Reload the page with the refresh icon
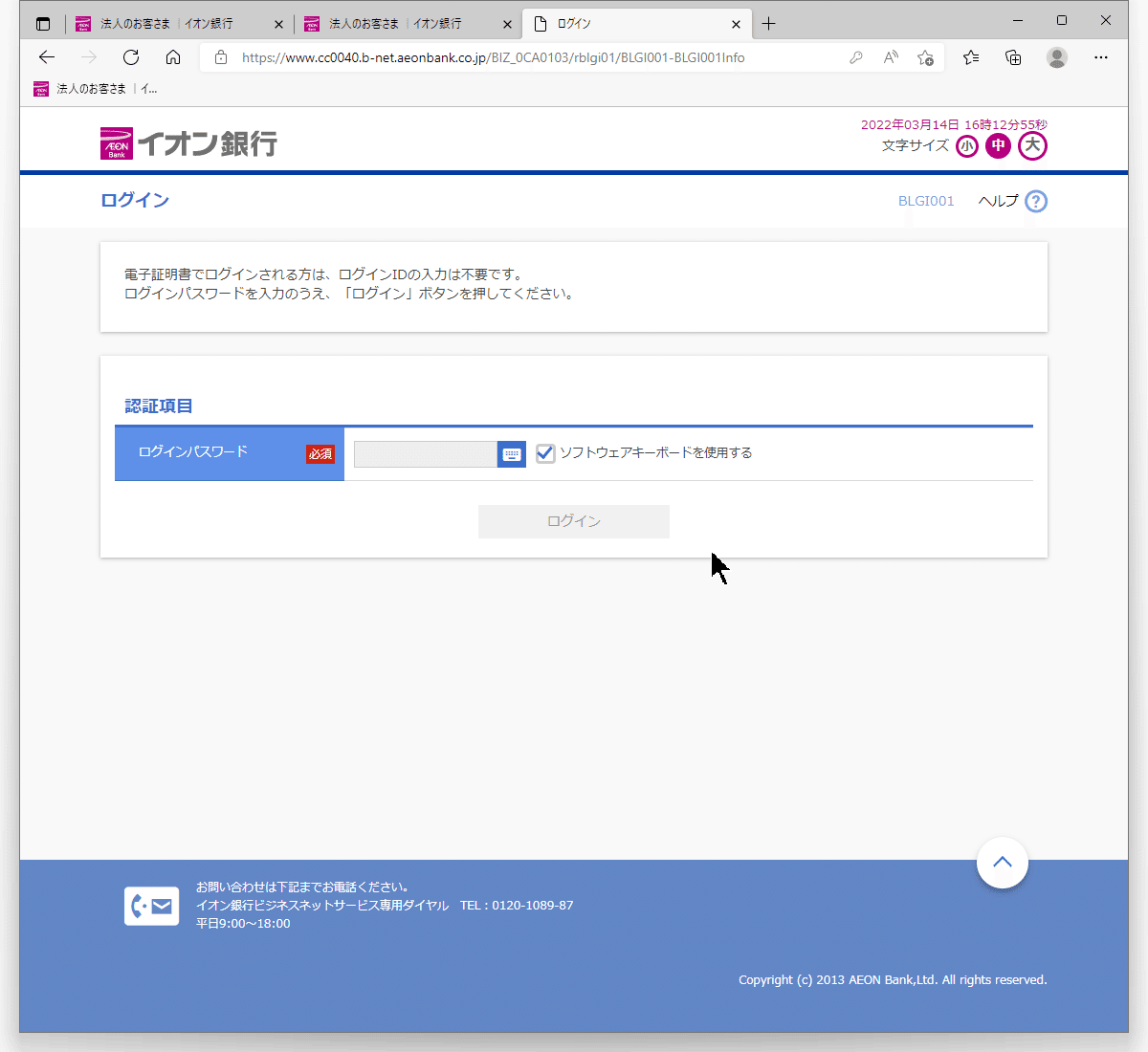1148x1052 pixels. 131,57
